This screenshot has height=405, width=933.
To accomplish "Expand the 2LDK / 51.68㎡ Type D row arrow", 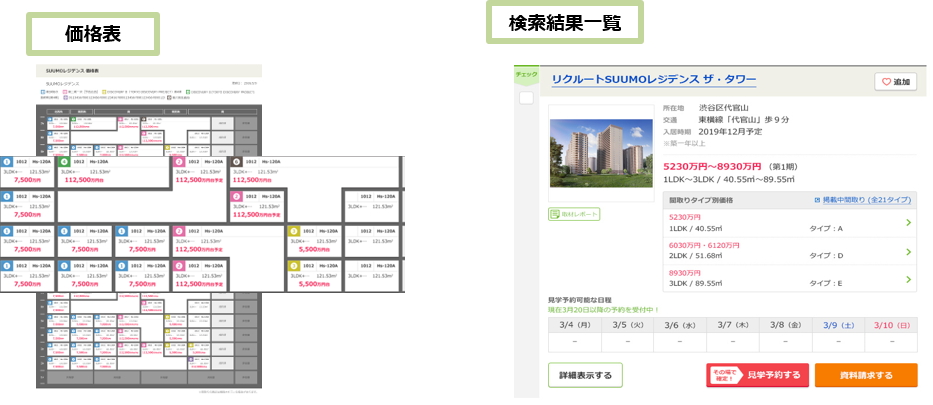I will (908, 252).
